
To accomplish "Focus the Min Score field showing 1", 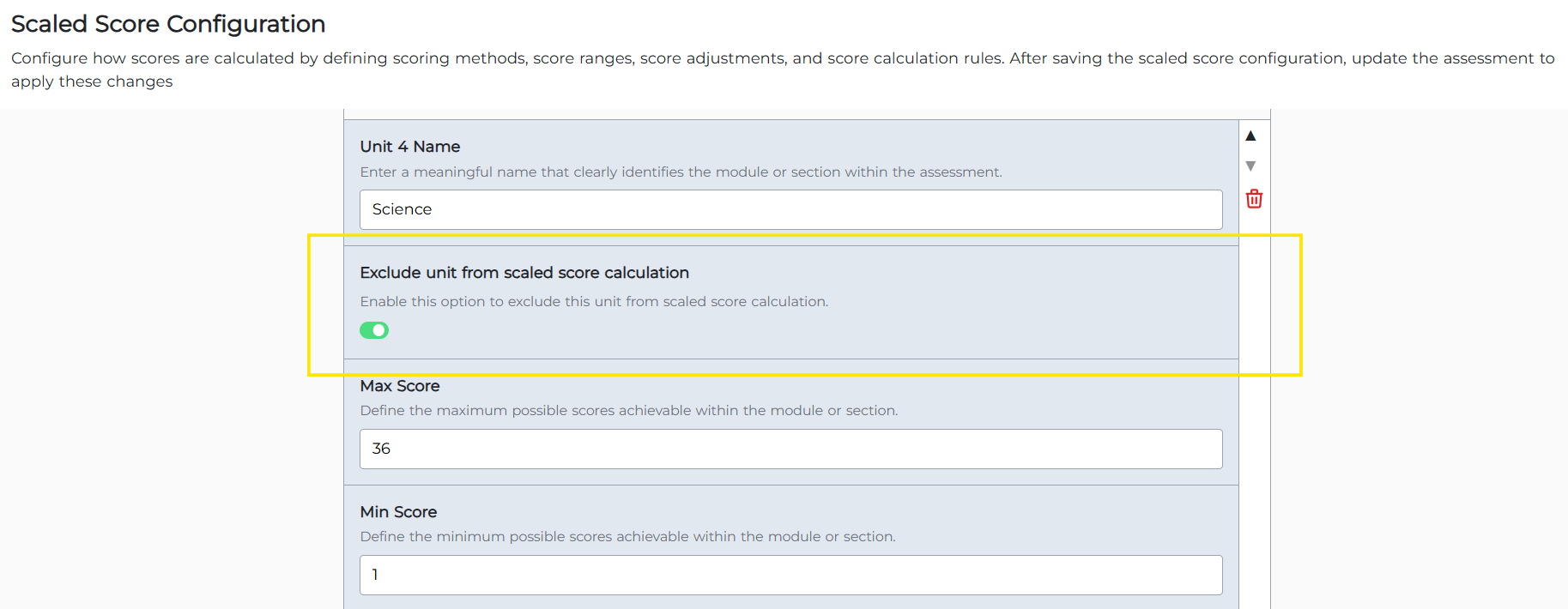I will [x=790, y=575].
